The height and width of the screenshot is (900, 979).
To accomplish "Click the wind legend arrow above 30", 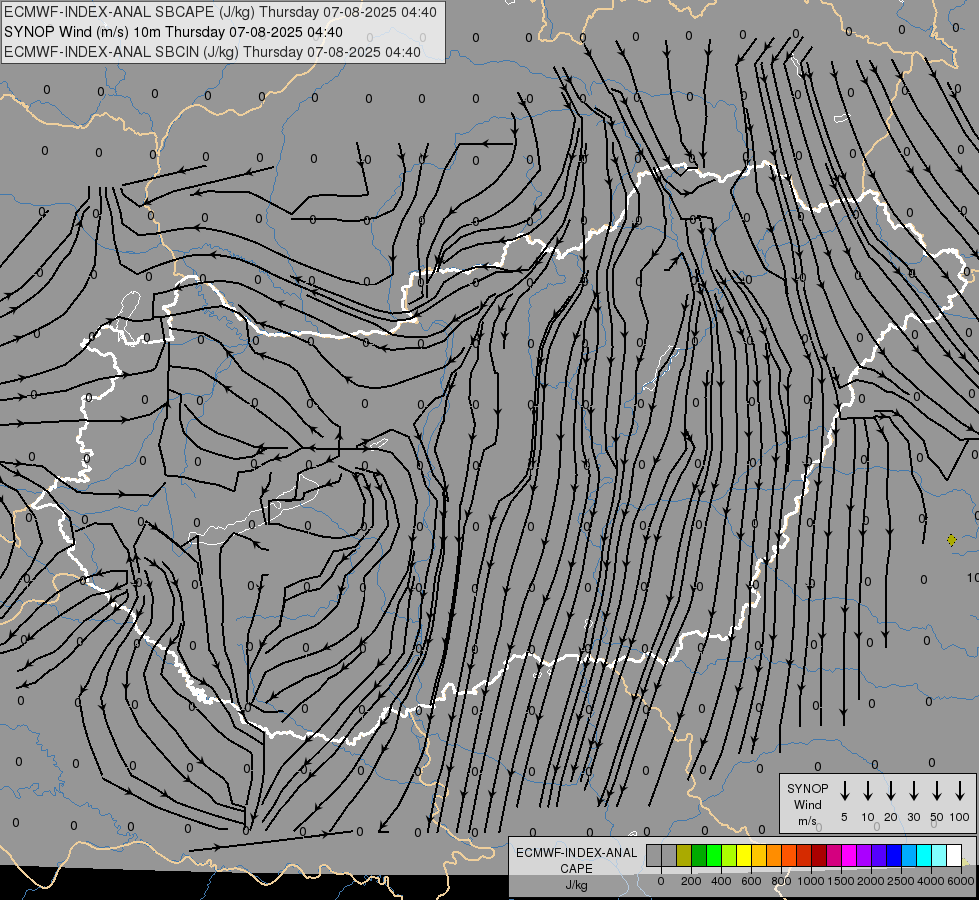I will point(913,791).
